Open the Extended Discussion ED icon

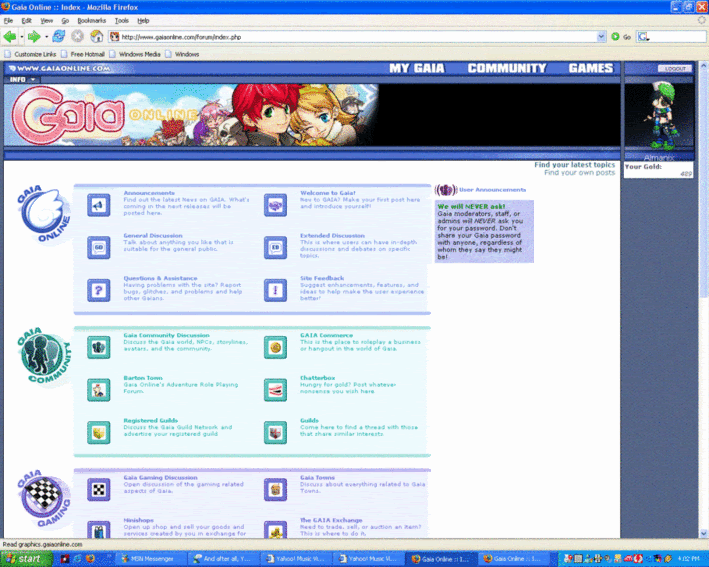tap(275, 248)
